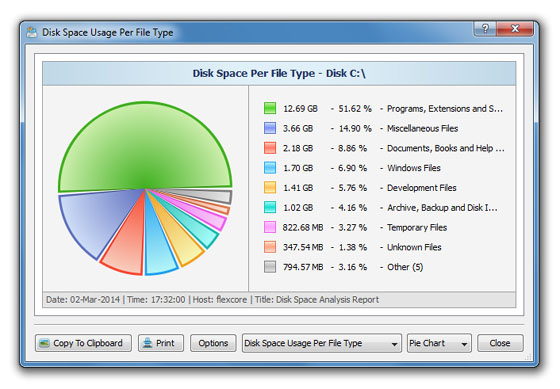Image resolution: width=560 pixels, height=389 pixels.
Task: Click the '822.68 MB' size value
Action: point(303,228)
